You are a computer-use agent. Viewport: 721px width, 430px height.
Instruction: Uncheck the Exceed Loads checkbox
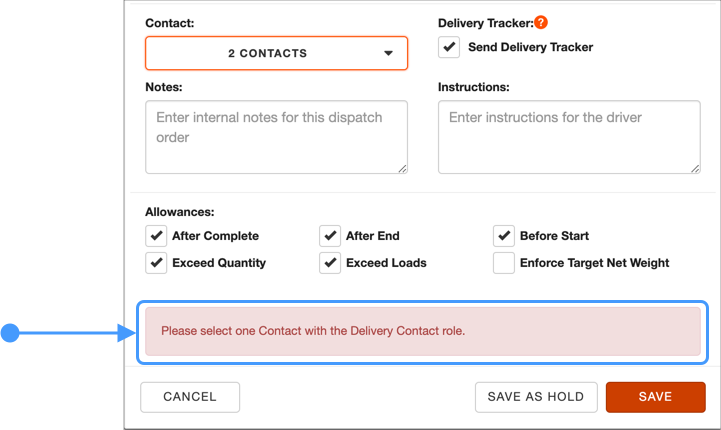point(330,263)
